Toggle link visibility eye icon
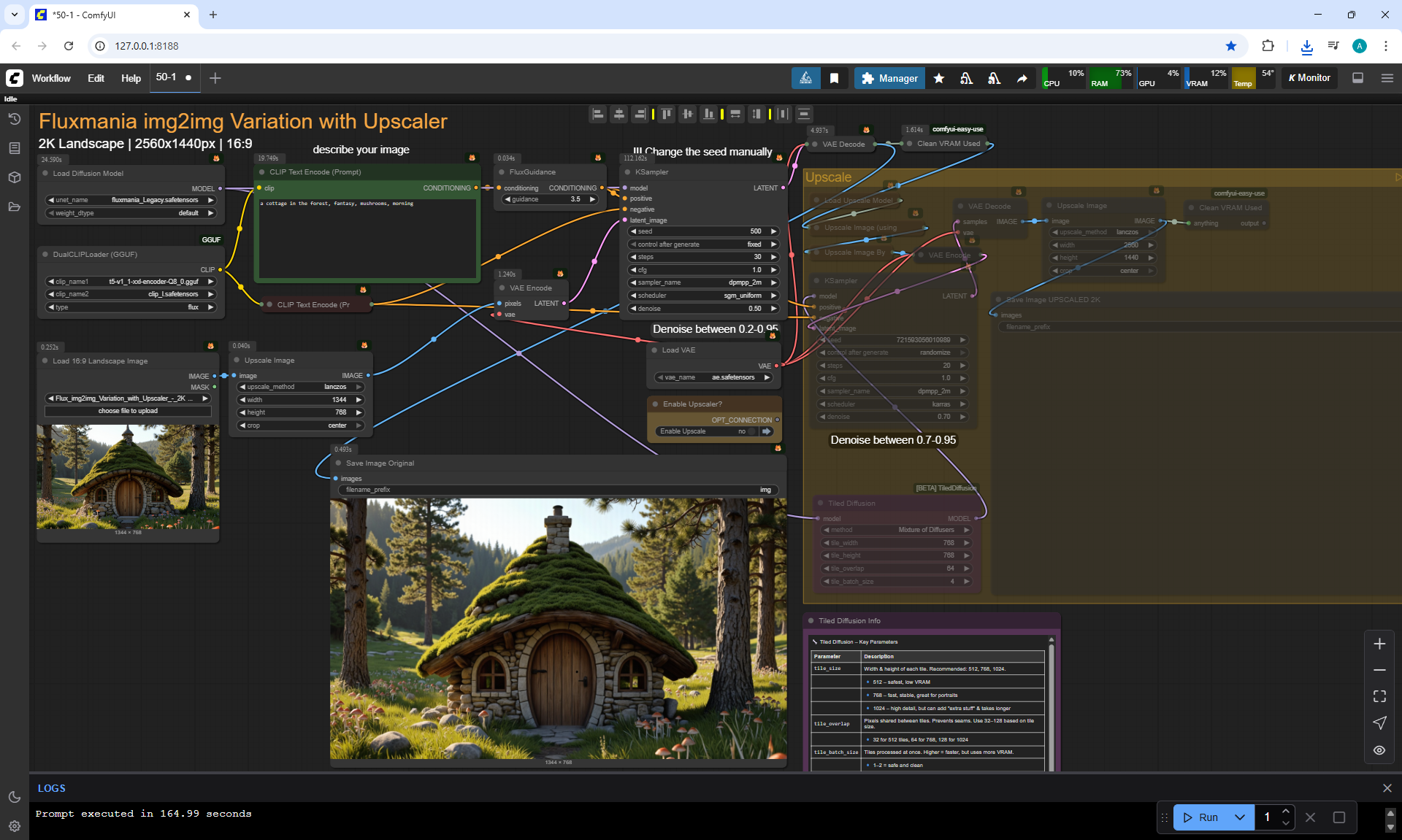Image resolution: width=1402 pixels, height=840 pixels. (1379, 750)
